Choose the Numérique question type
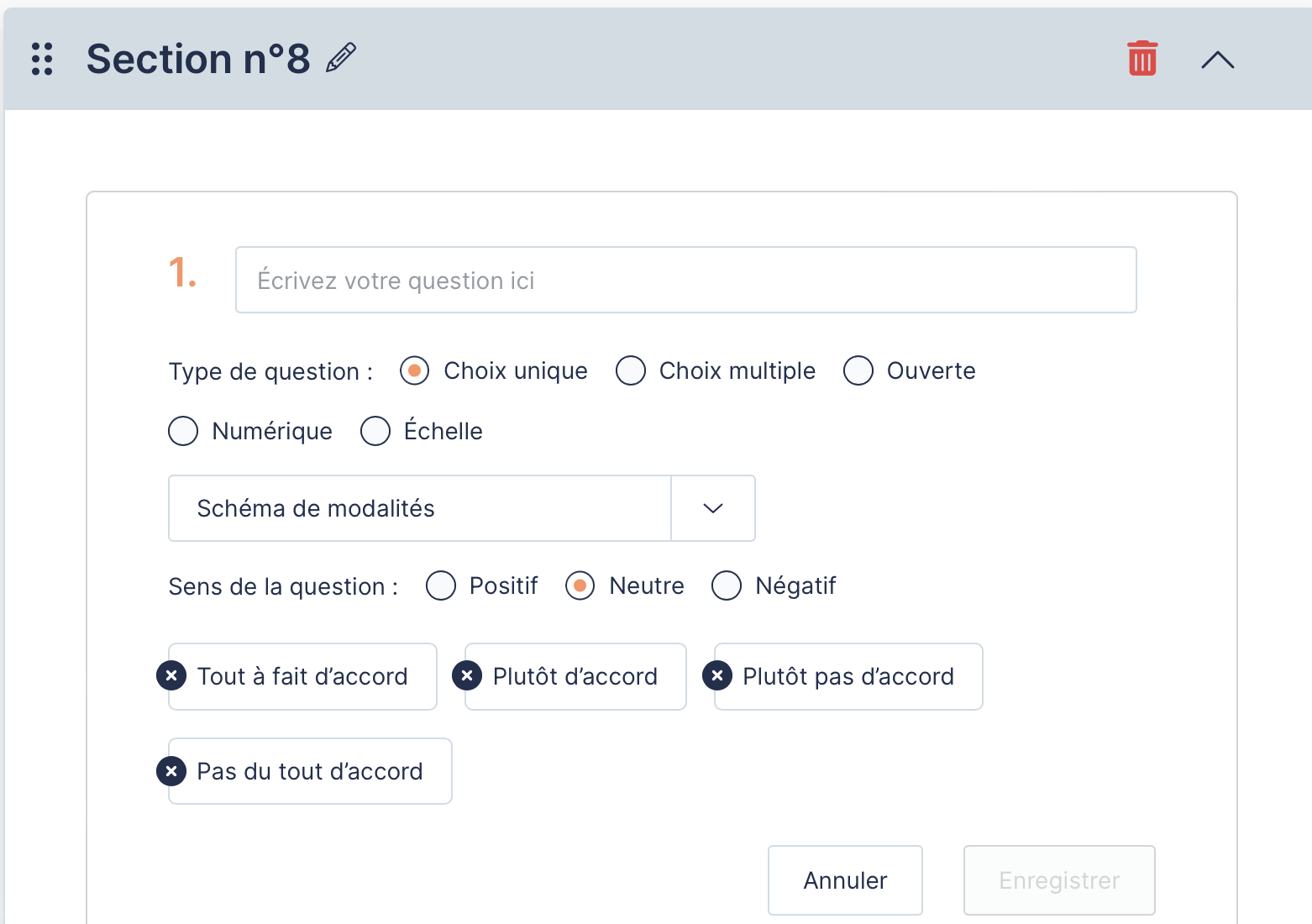Image resolution: width=1312 pixels, height=924 pixels. point(183,431)
